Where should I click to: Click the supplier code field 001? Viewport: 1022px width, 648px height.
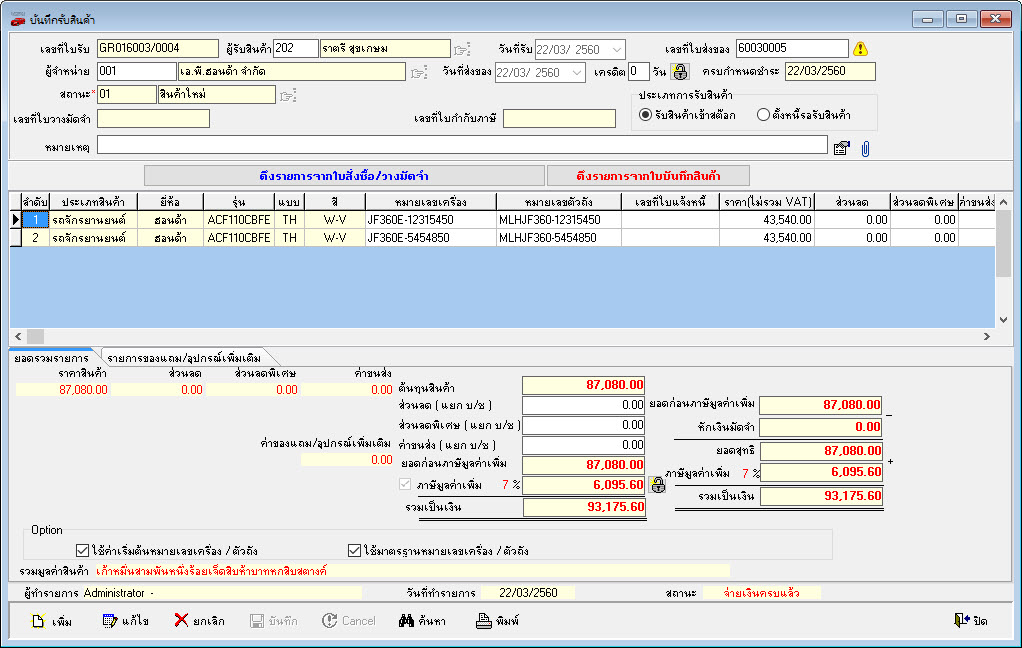coord(136,72)
